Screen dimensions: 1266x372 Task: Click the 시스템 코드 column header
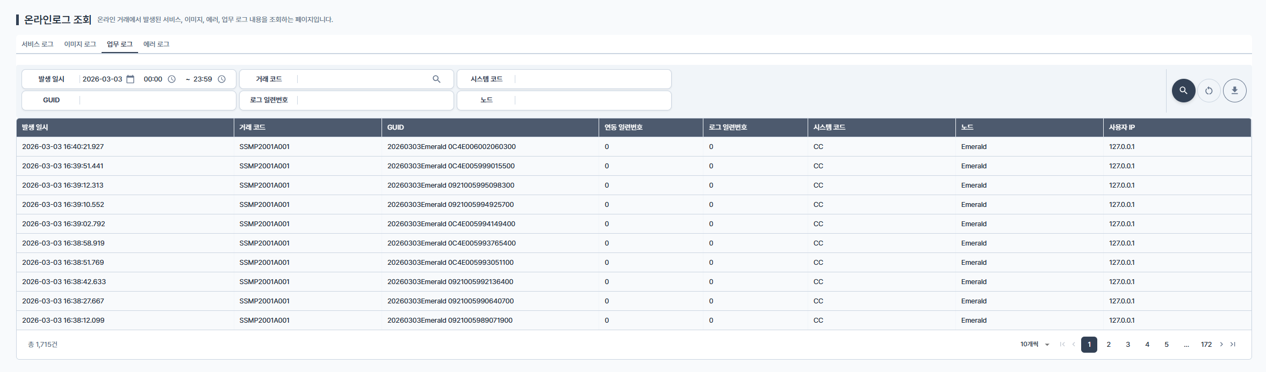[x=881, y=127]
